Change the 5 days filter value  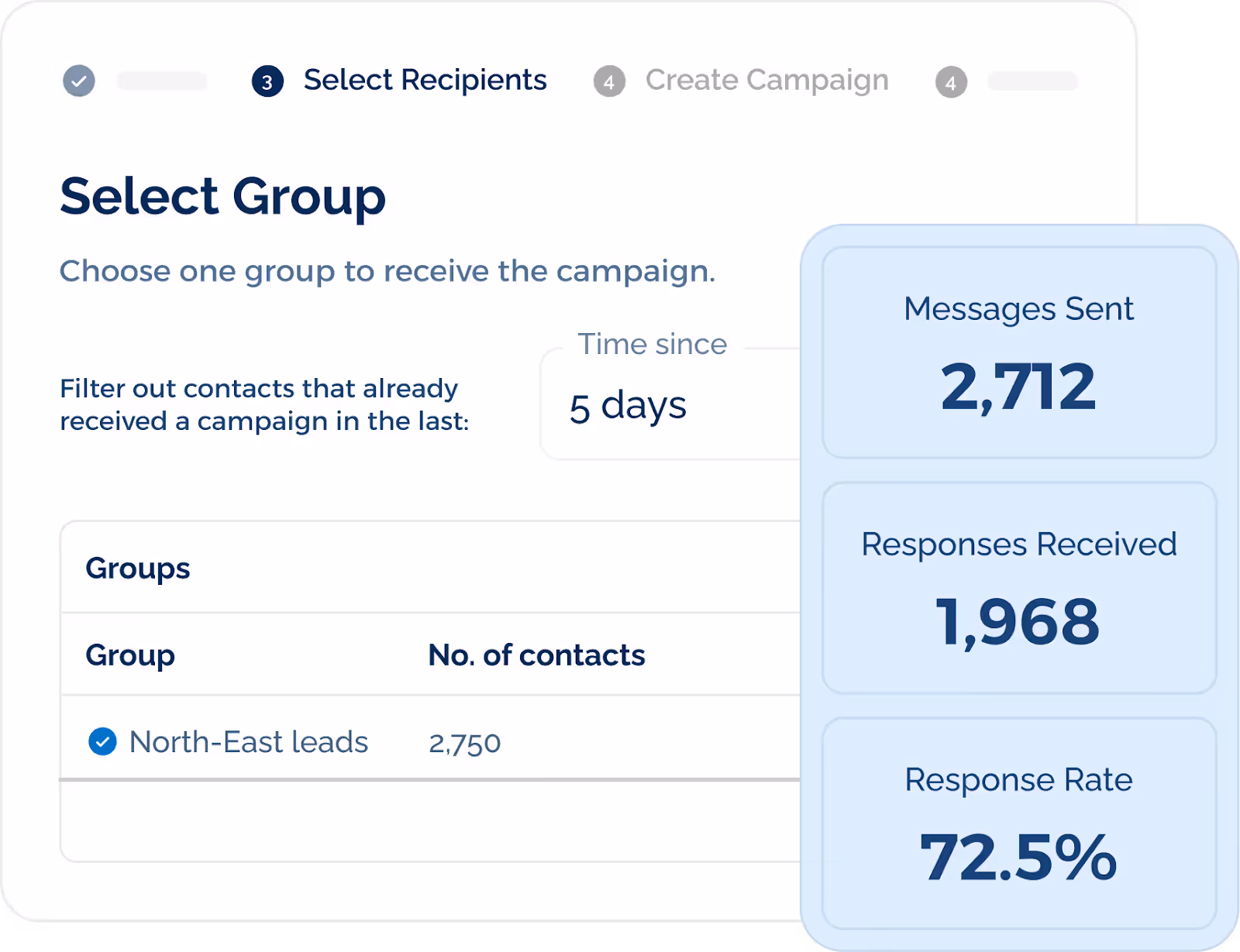click(628, 404)
